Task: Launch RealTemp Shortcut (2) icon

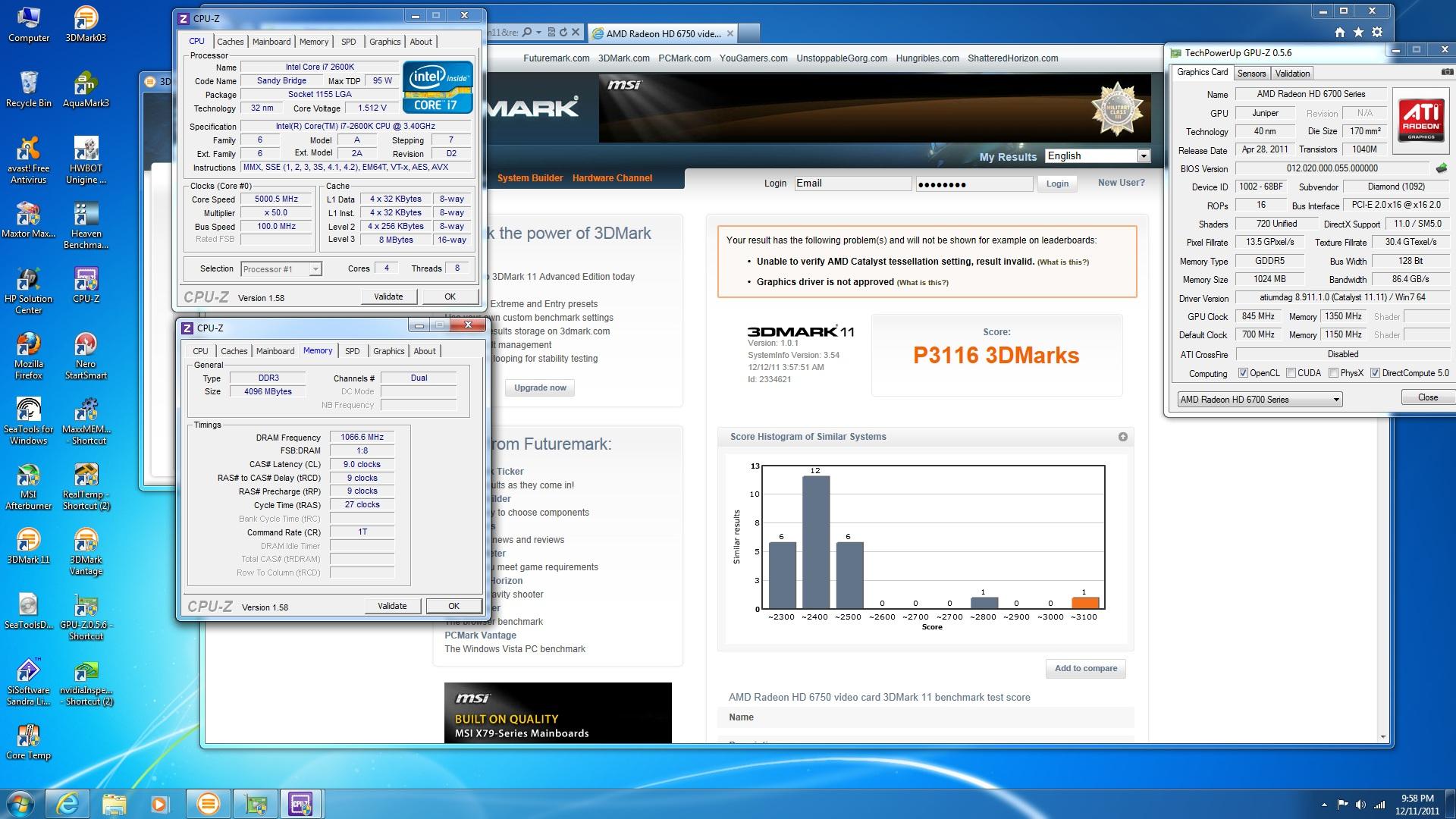Action: pyautogui.click(x=86, y=486)
